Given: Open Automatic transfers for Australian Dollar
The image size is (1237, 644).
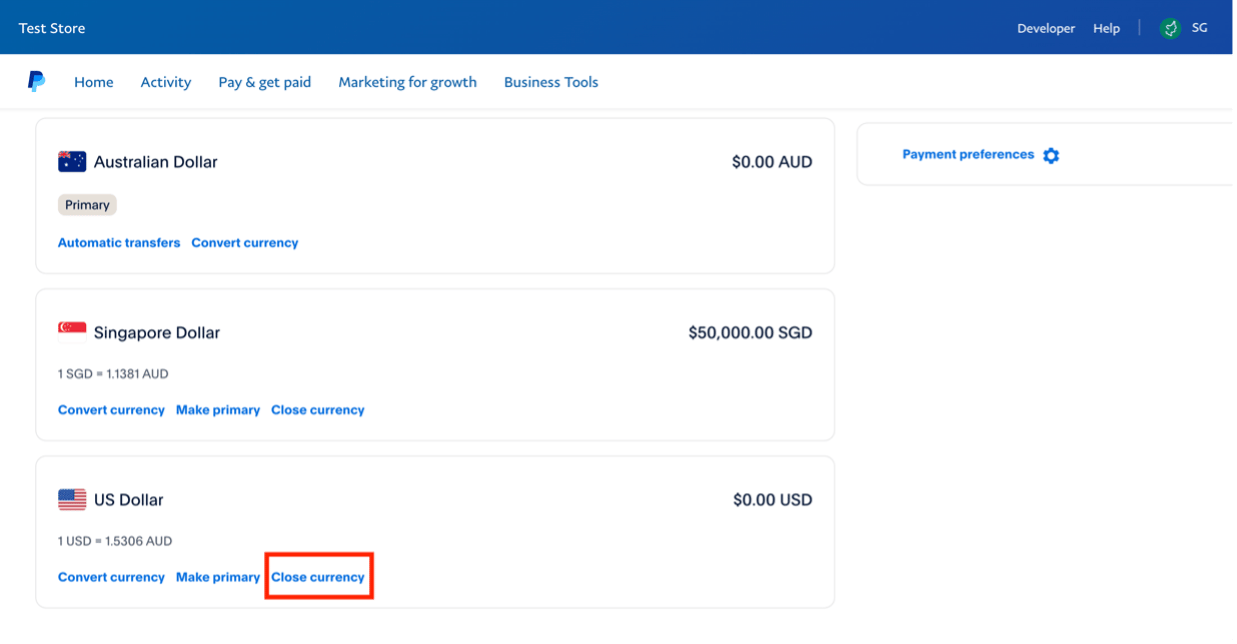Looking at the screenshot, I should [119, 243].
